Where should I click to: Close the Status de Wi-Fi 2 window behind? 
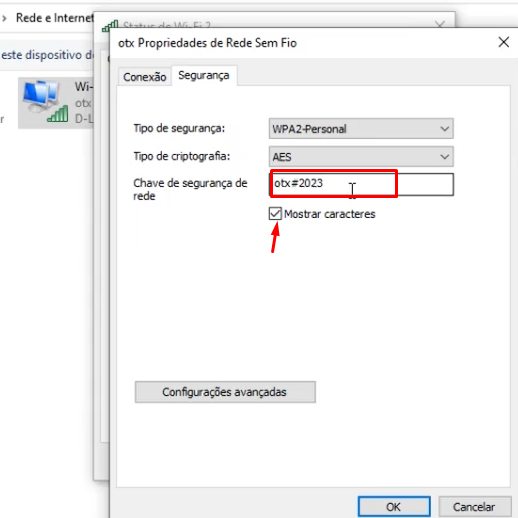click(440, 24)
